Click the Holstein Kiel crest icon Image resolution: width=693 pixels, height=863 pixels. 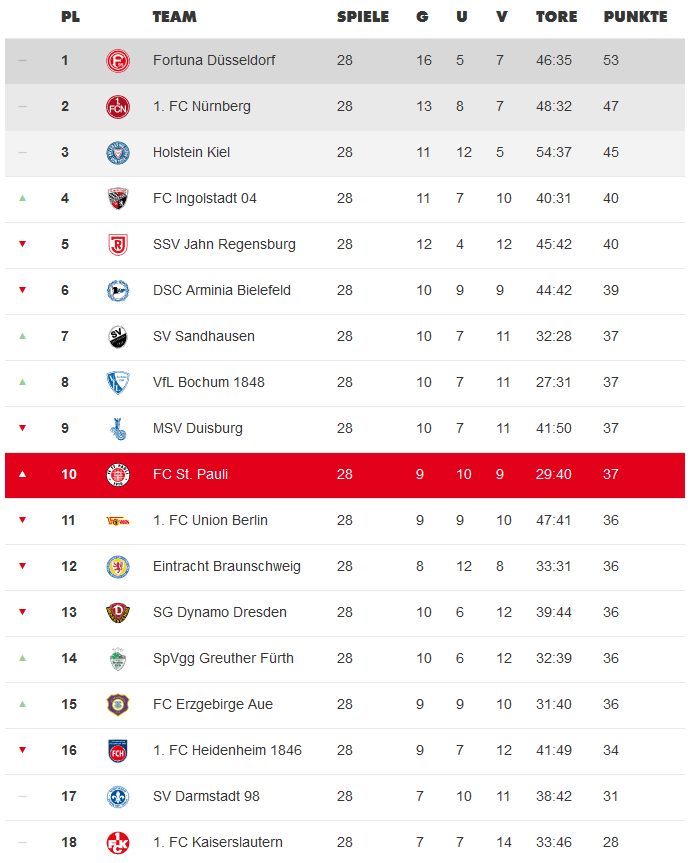click(x=118, y=153)
